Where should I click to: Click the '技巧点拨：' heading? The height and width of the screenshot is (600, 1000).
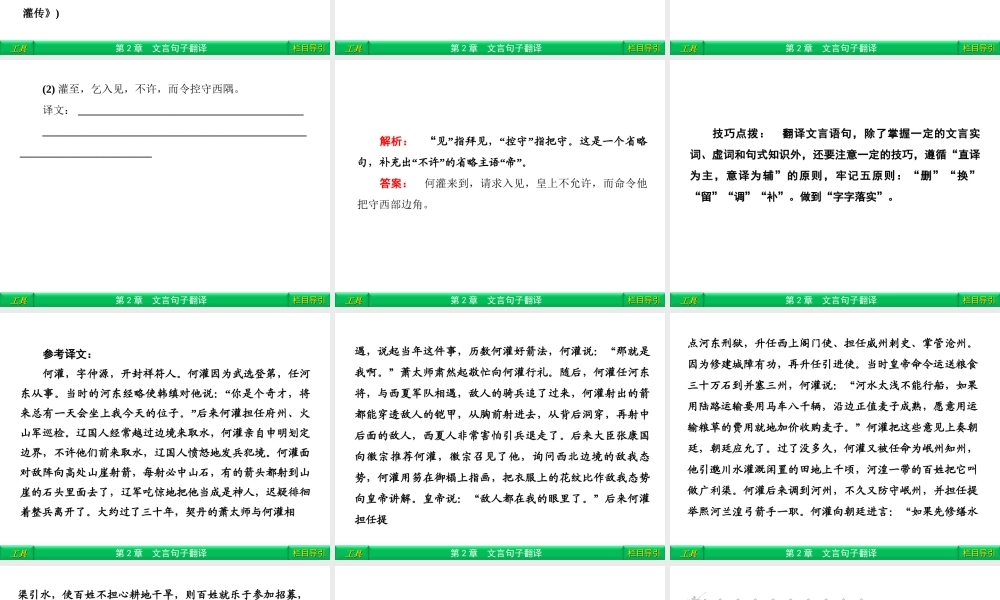pyautogui.click(x=737, y=133)
